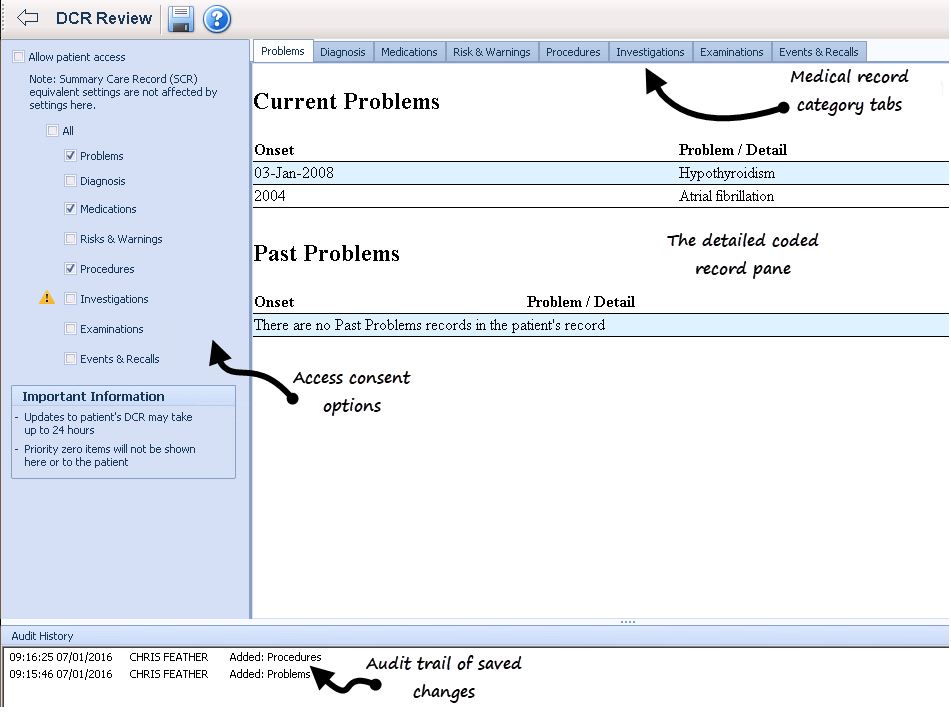Image resolution: width=951 pixels, height=712 pixels.
Task: Enable the Events & Recalls checkbox
Action: (70, 359)
